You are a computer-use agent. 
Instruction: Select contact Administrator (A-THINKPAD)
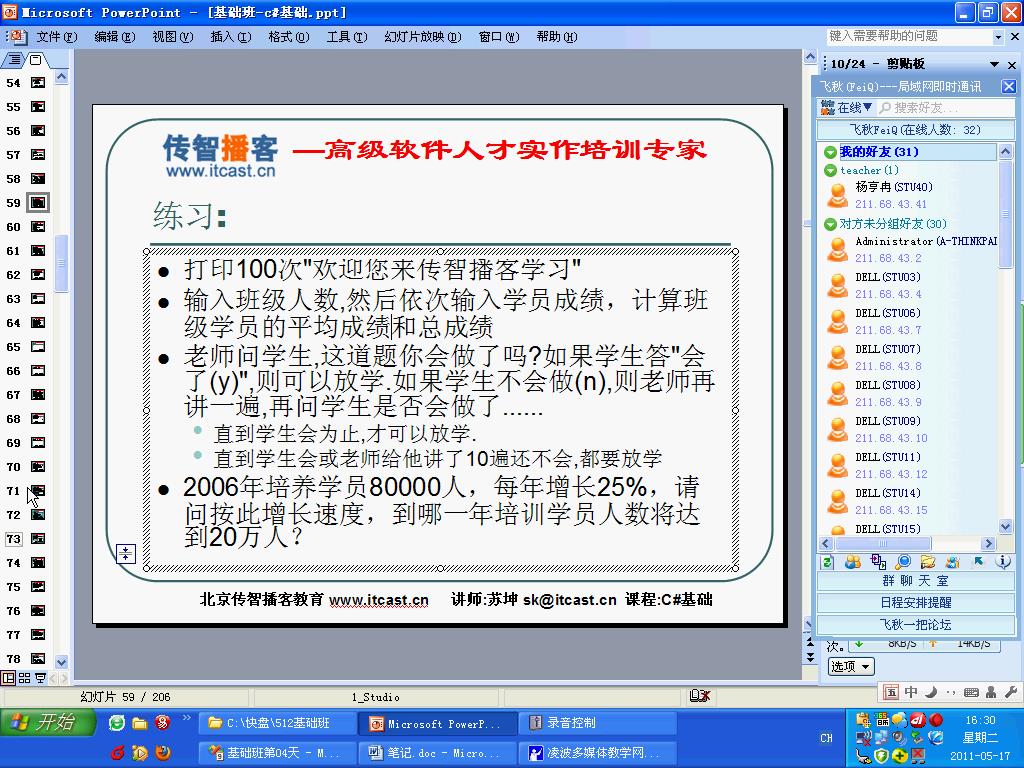click(x=912, y=249)
